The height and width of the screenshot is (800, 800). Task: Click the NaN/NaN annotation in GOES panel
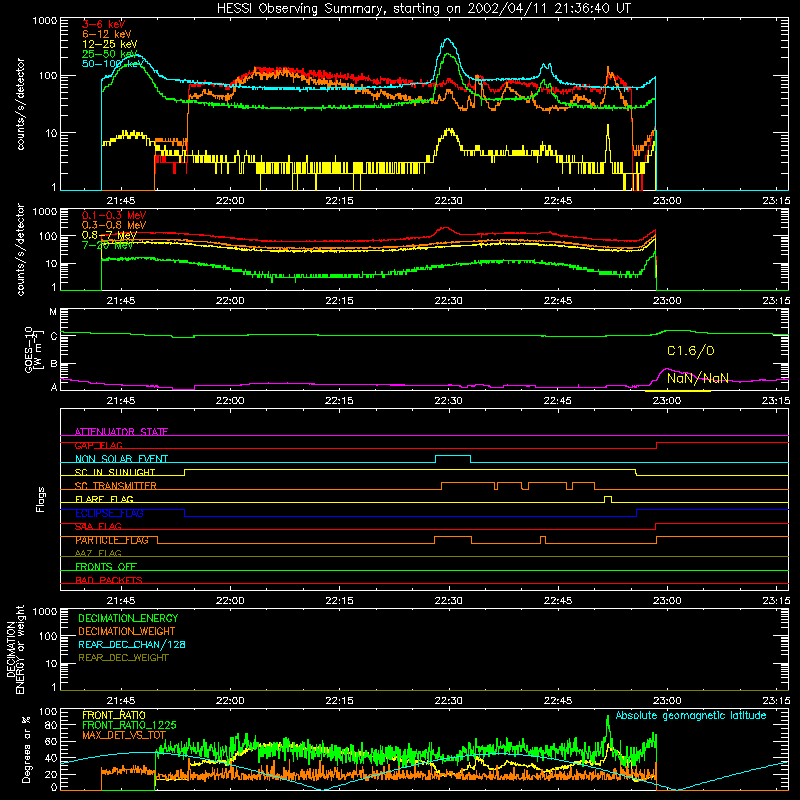click(x=697, y=378)
